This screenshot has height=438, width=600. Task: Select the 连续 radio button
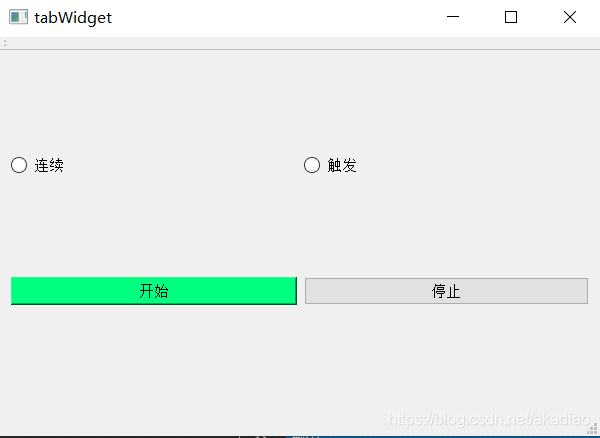click(x=19, y=165)
